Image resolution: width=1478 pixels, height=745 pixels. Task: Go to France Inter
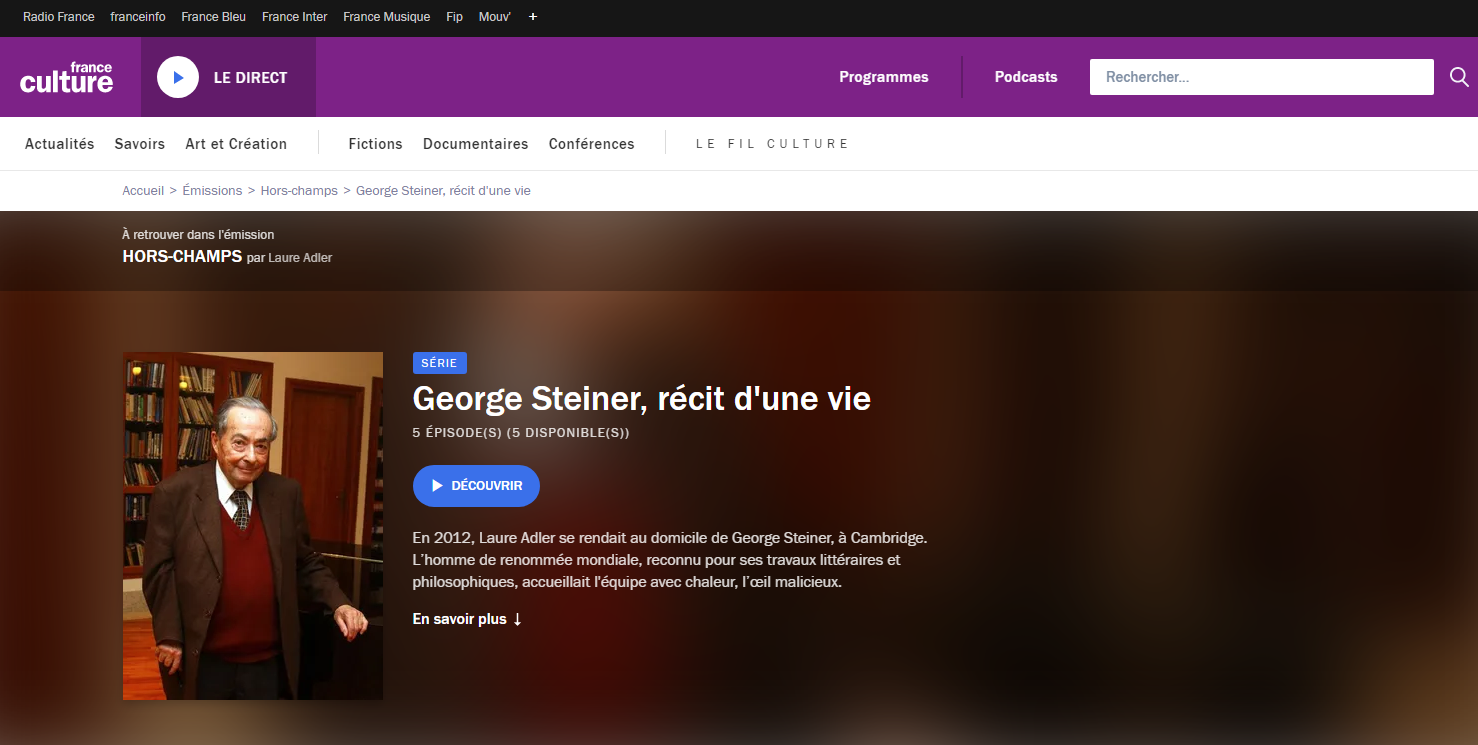294,17
